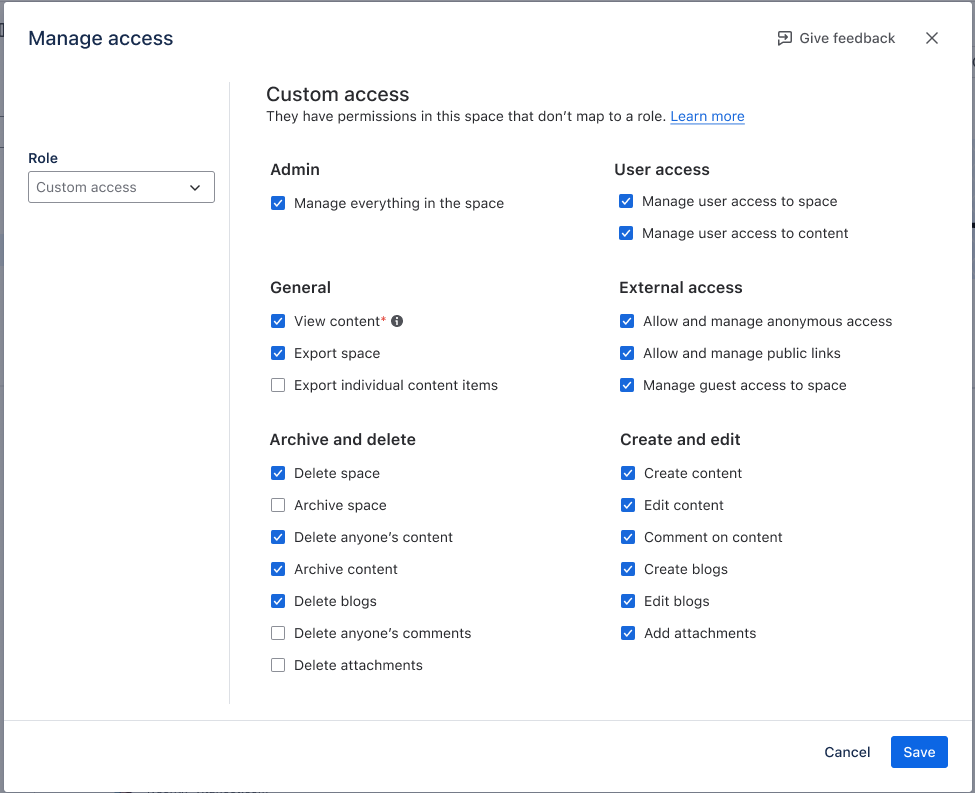Uncheck the Add attachments checkbox
The height and width of the screenshot is (793, 975).
point(628,633)
